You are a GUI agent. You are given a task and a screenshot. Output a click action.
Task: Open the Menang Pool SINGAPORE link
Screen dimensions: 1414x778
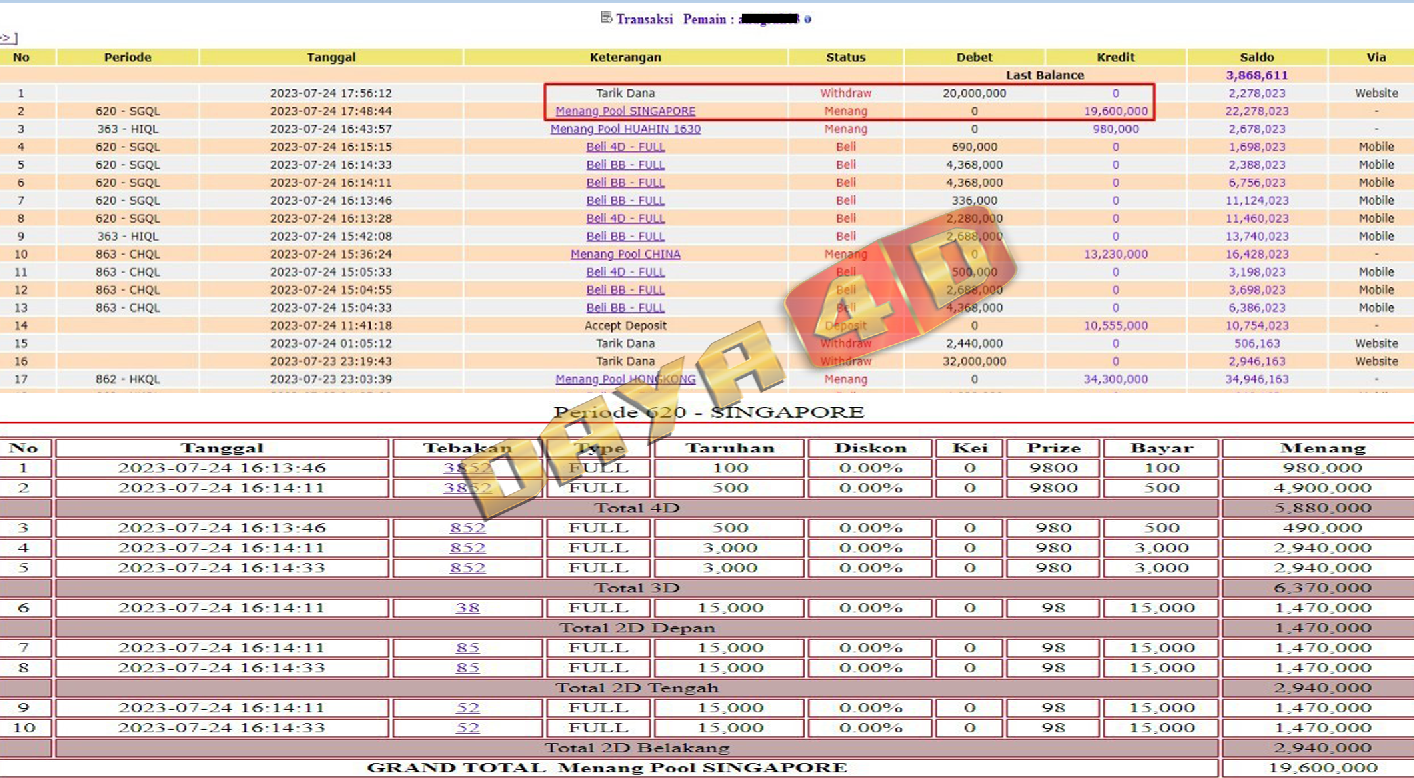(625, 111)
